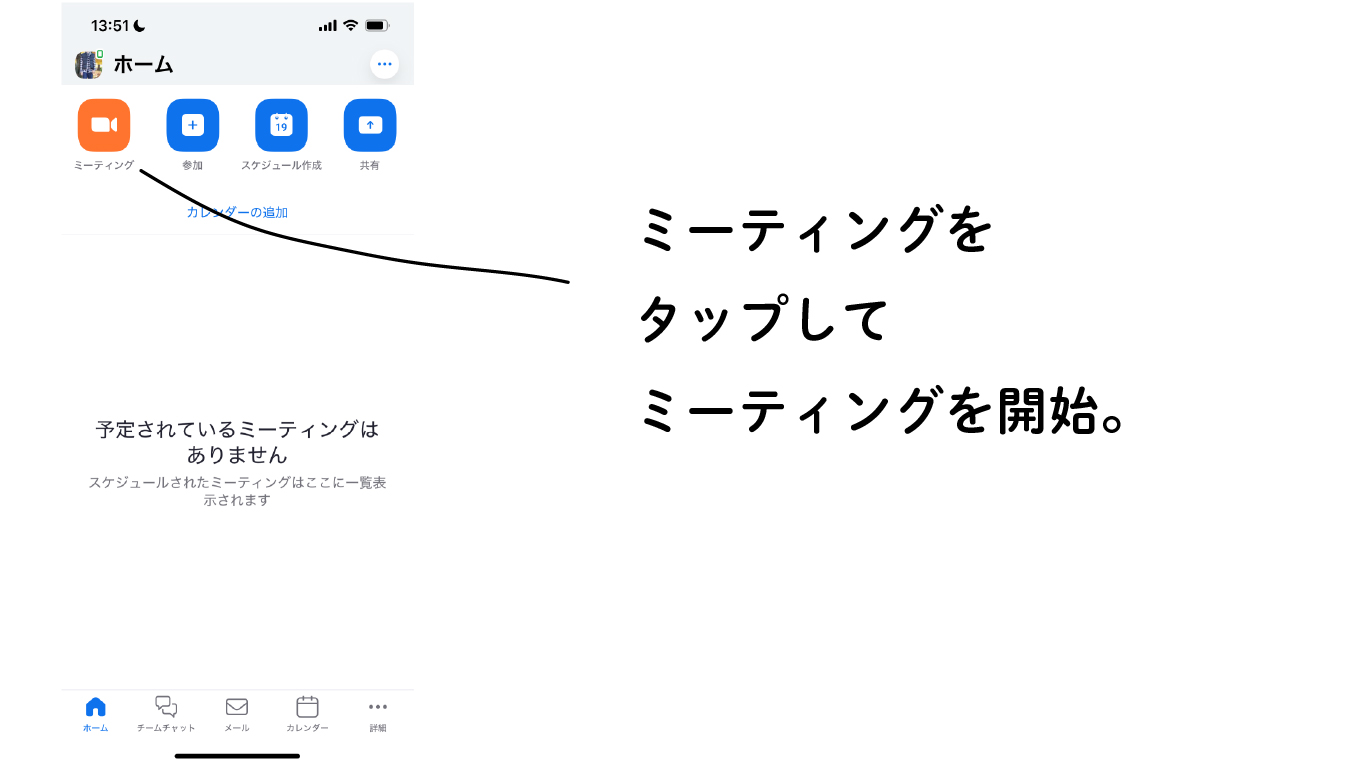Tap the カレンダーの追加 link
The width and height of the screenshot is (1367, 768).
(x=237, y=212)
